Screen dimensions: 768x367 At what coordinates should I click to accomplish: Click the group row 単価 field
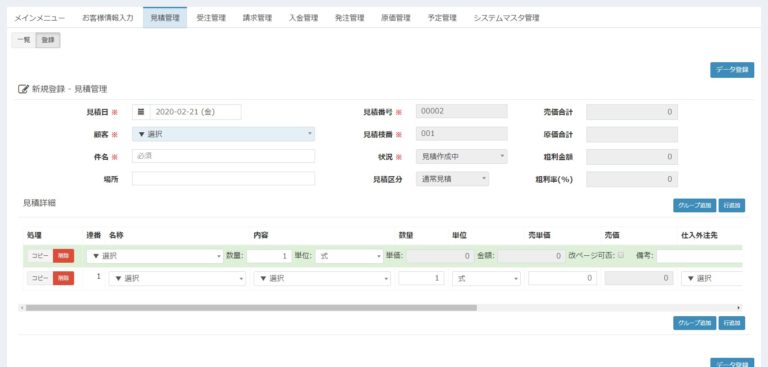(440, 256)
